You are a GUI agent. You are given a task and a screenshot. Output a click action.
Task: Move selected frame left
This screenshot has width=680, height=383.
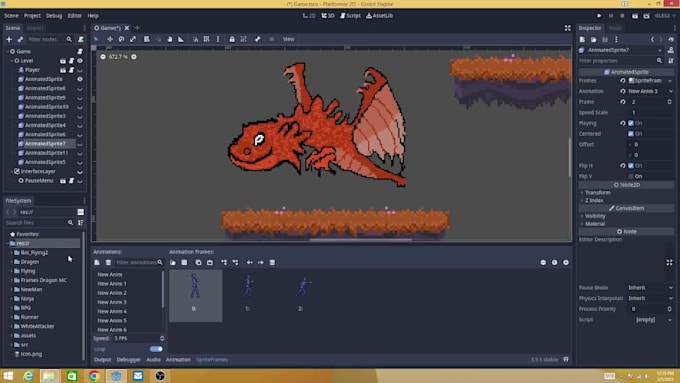point(249,262)
